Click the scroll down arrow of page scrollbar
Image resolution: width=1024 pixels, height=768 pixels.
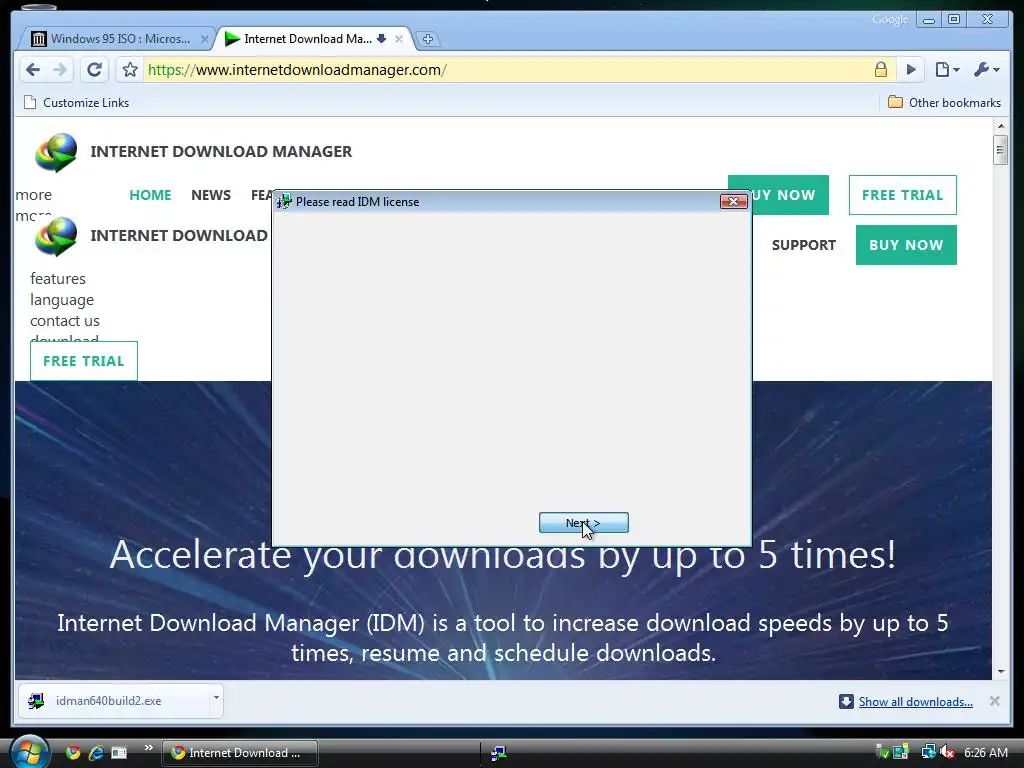tap(1000, 671)
